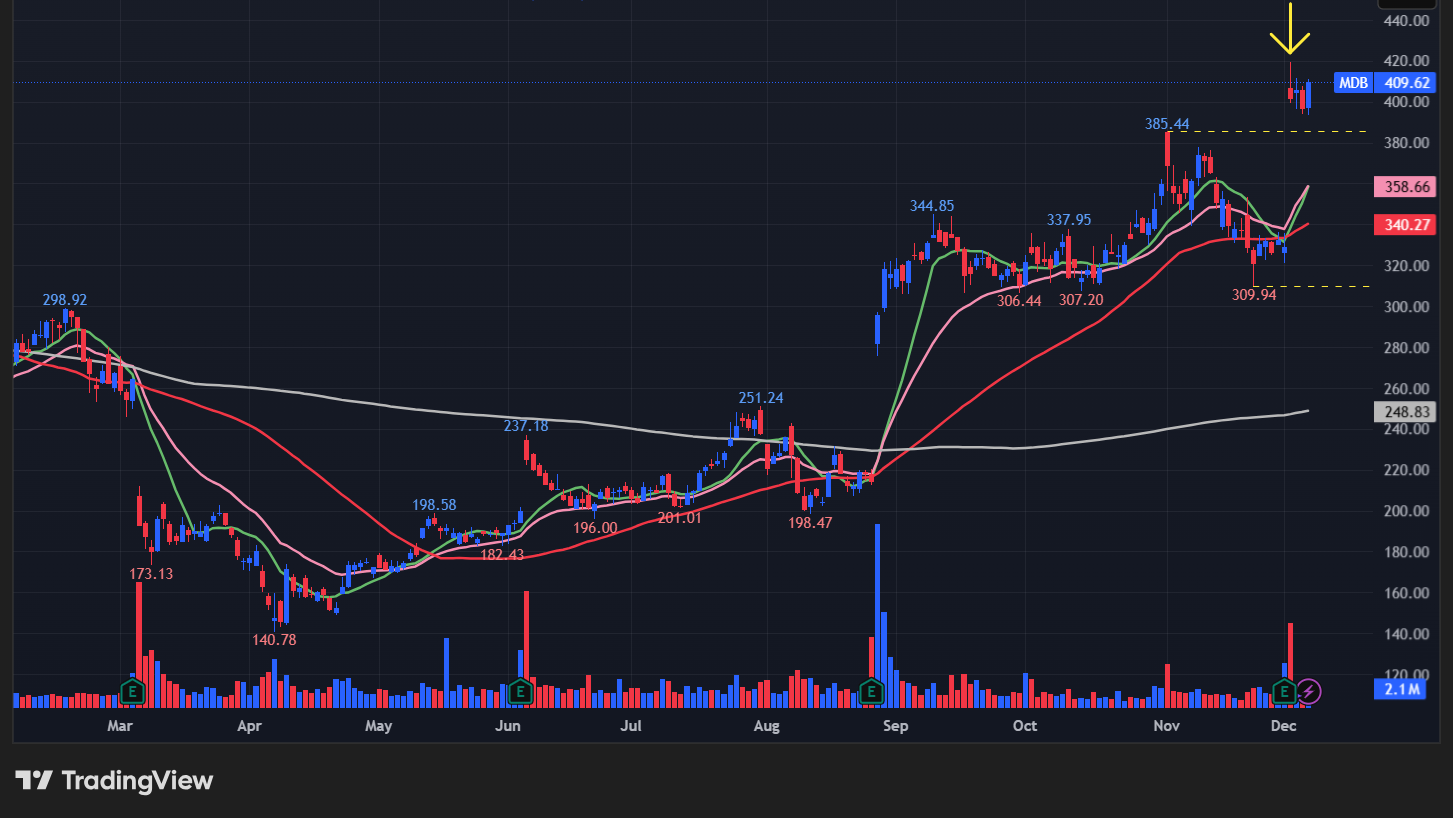Click the purple lightning bolt icon

tap(1310, 690)
